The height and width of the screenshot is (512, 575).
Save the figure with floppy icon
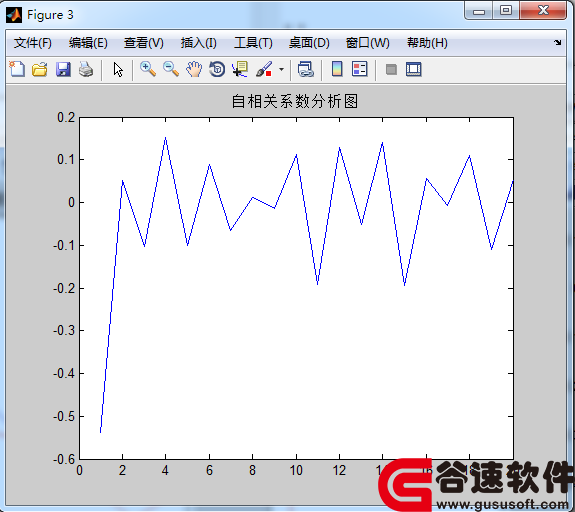point(63,69)
